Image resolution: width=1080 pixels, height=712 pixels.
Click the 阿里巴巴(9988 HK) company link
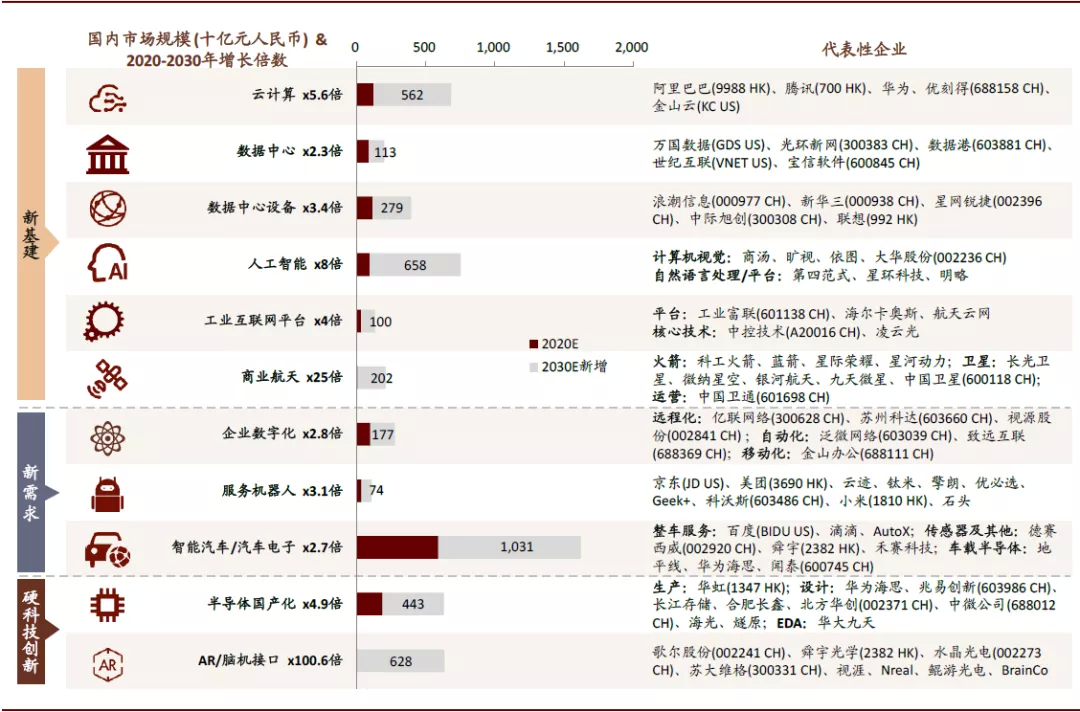pyautogui.click(x=711, y=88)
